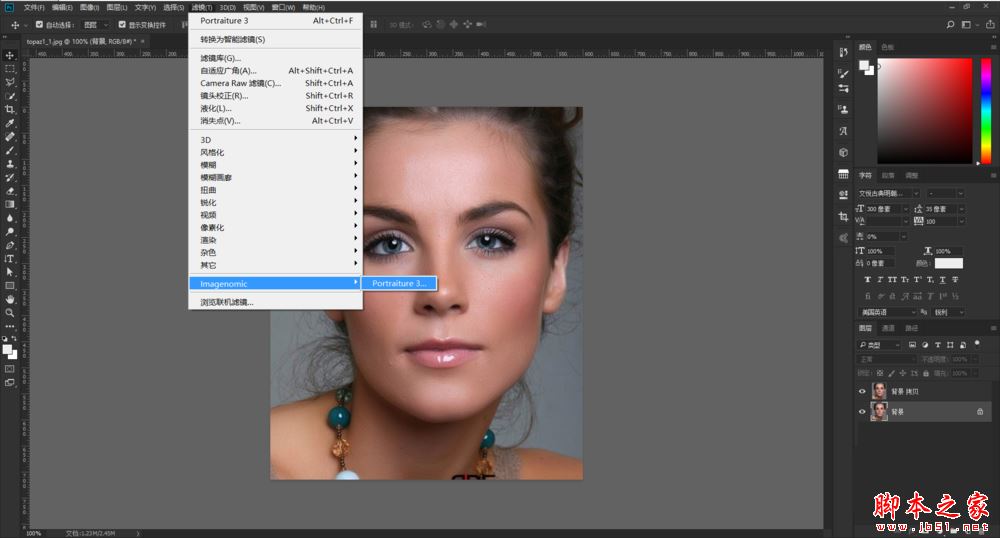Screen dimensions: 1000x538
Task: Select the Spot Healing Brush tool
Action: (10, 136)
